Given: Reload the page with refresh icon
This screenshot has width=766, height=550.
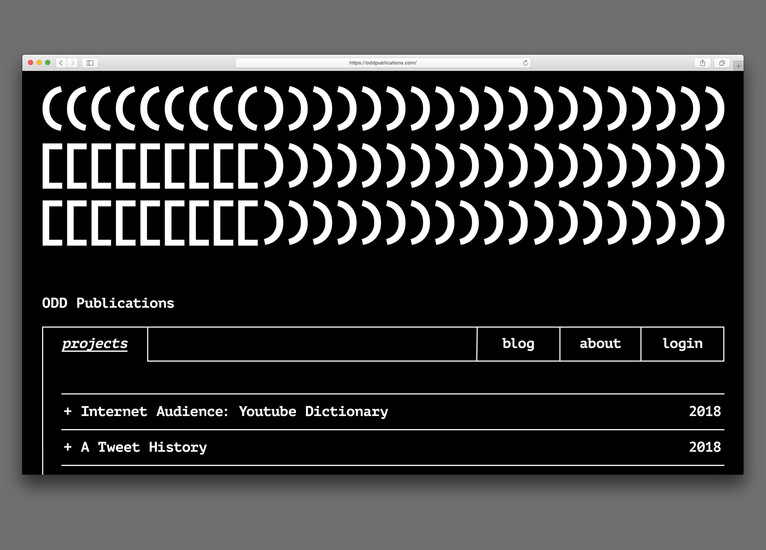Looking at the screenshot, I should point(525,63).
